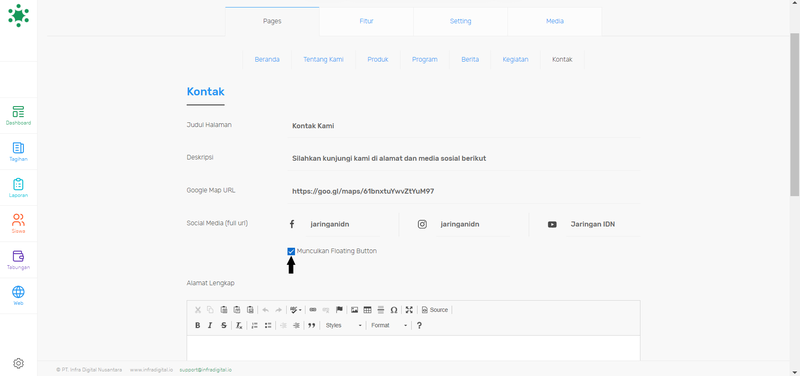Insert a special character (Omega)
Viewport: 800px width, 376px height.
394,310
